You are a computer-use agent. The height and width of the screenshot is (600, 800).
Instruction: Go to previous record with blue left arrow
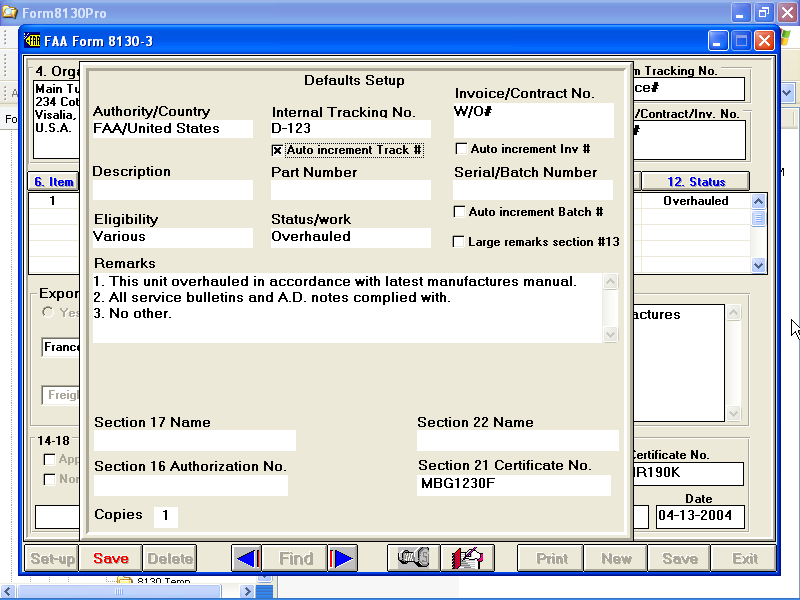[x=247, y=559]
